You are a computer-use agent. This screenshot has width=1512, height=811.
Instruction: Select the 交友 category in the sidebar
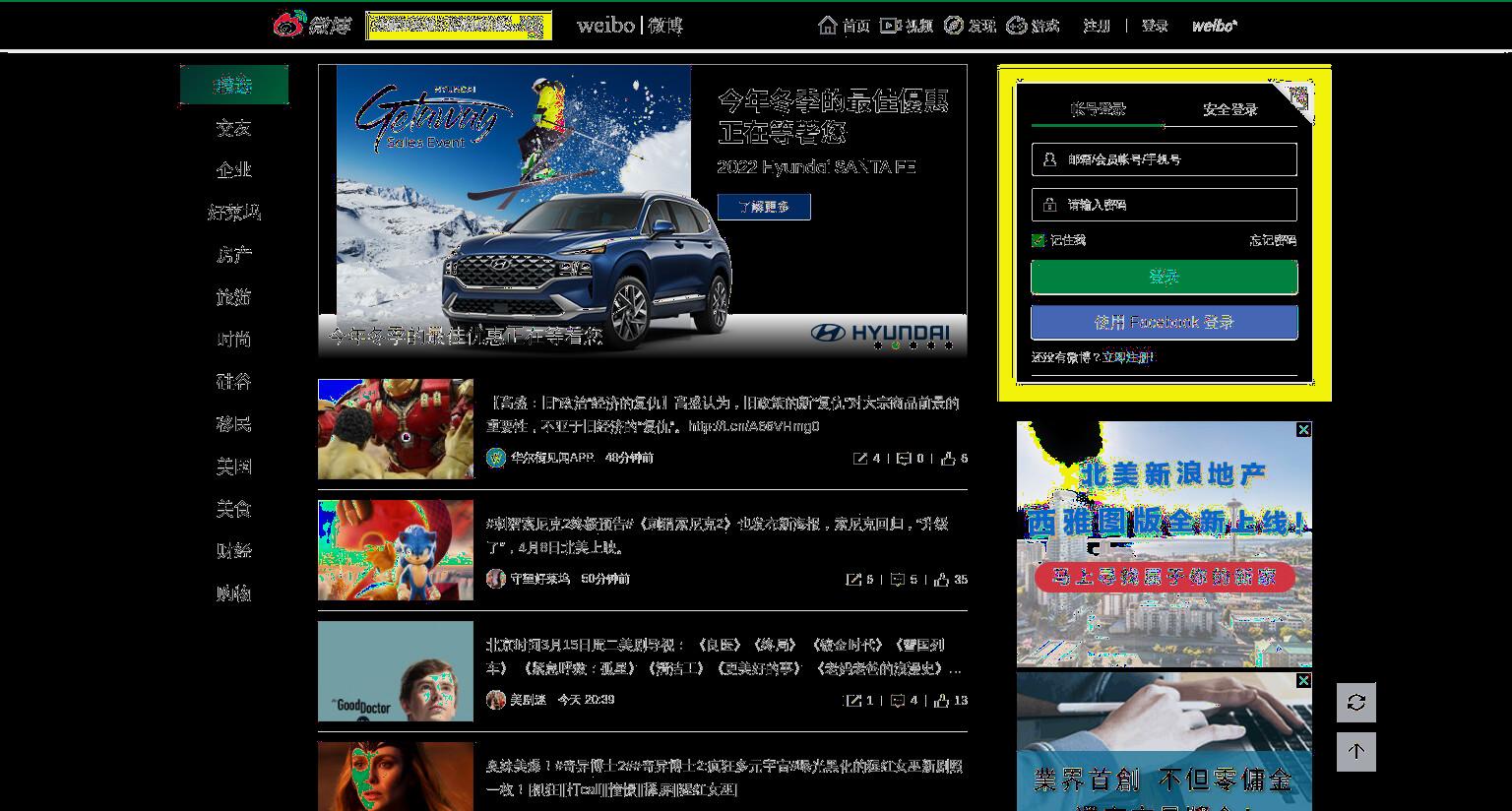pos(234,127)
